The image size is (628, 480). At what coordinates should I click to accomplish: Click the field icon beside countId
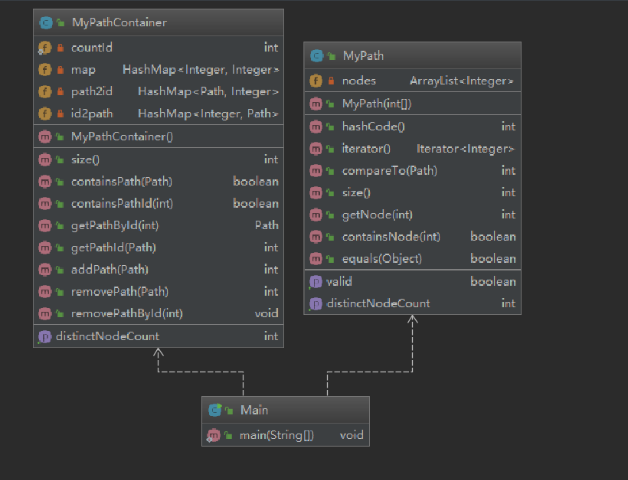[x=45, y=48]
